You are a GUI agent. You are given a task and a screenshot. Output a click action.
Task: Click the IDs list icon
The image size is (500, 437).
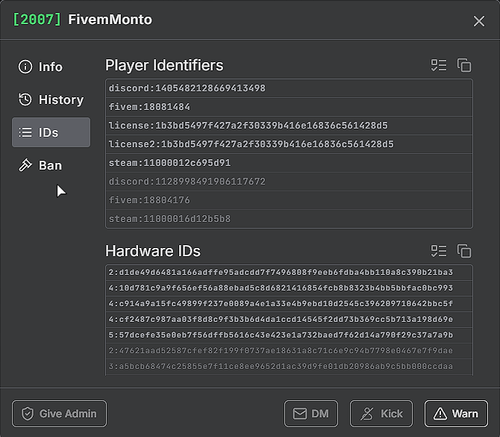[x=25, y=132]
